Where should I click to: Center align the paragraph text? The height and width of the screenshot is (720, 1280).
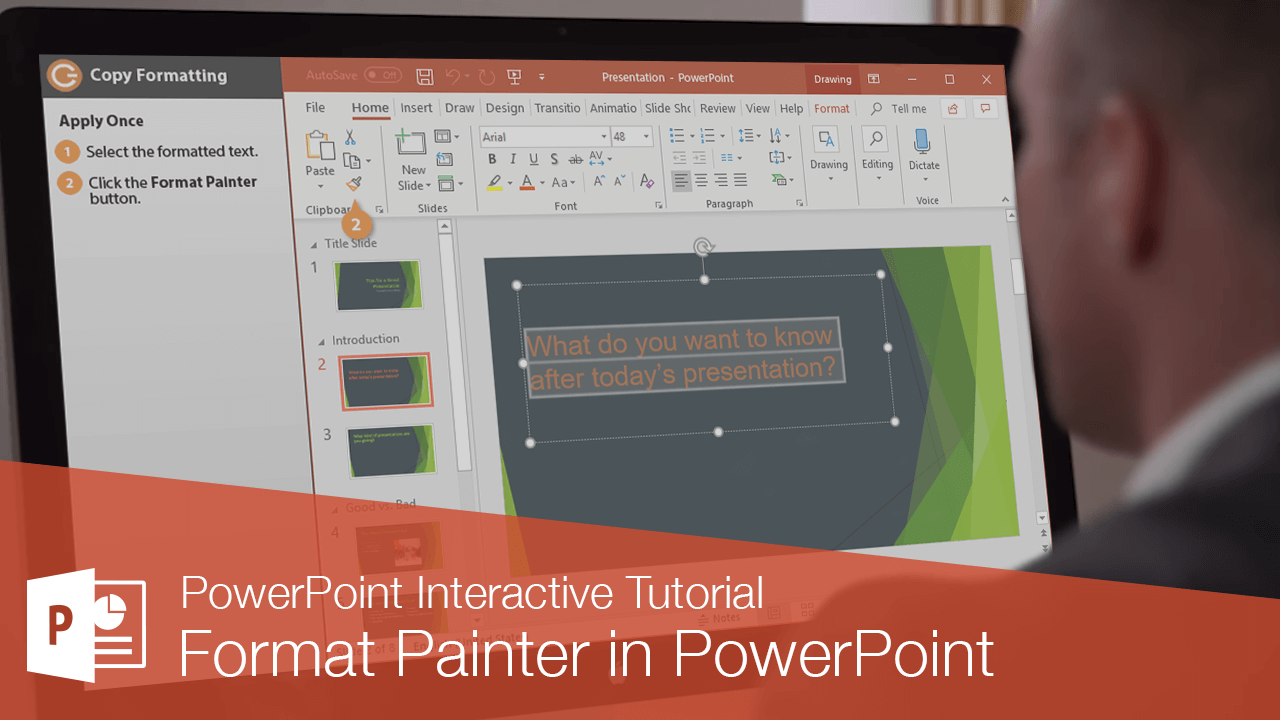(701, 179)
